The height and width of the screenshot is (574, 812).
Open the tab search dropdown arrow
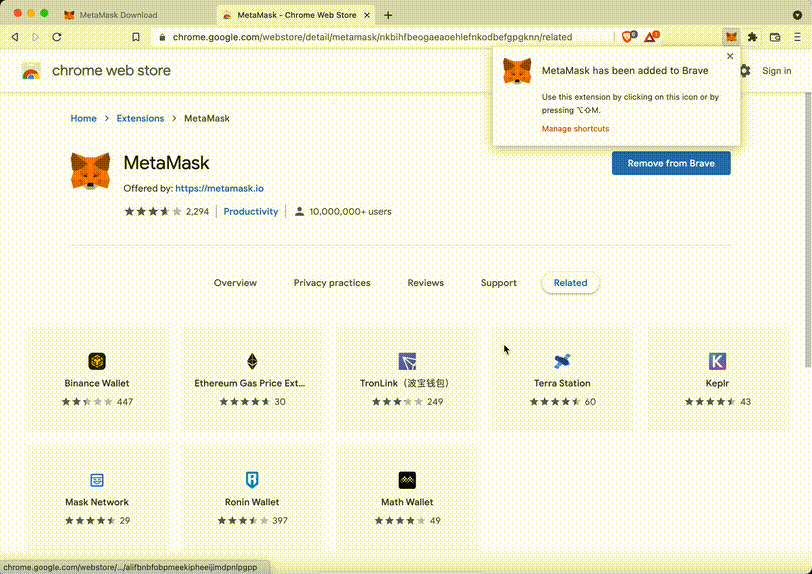pos(798,15)
